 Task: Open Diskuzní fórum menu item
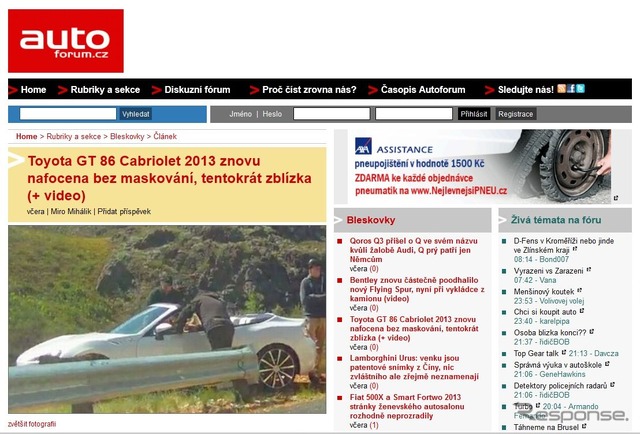pos(197,89)
